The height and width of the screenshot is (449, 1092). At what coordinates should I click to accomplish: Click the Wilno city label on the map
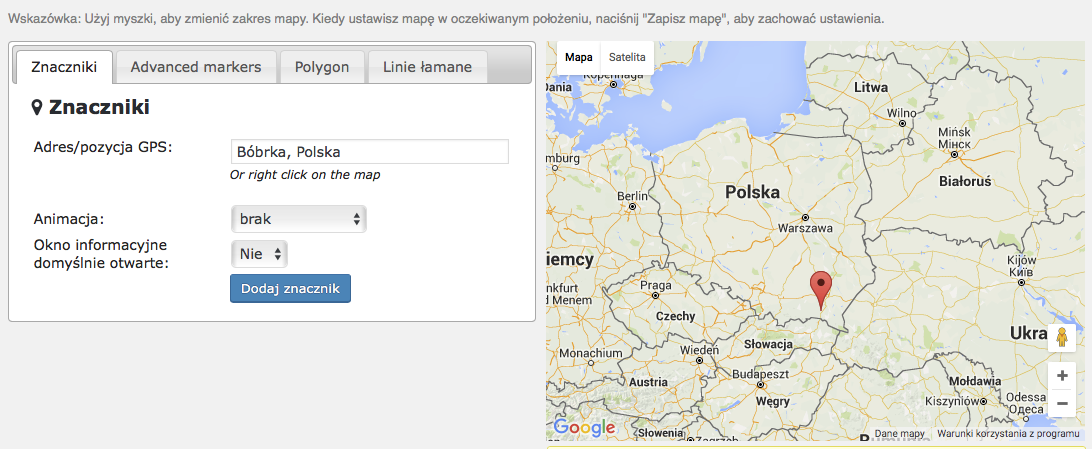(902, 113)
